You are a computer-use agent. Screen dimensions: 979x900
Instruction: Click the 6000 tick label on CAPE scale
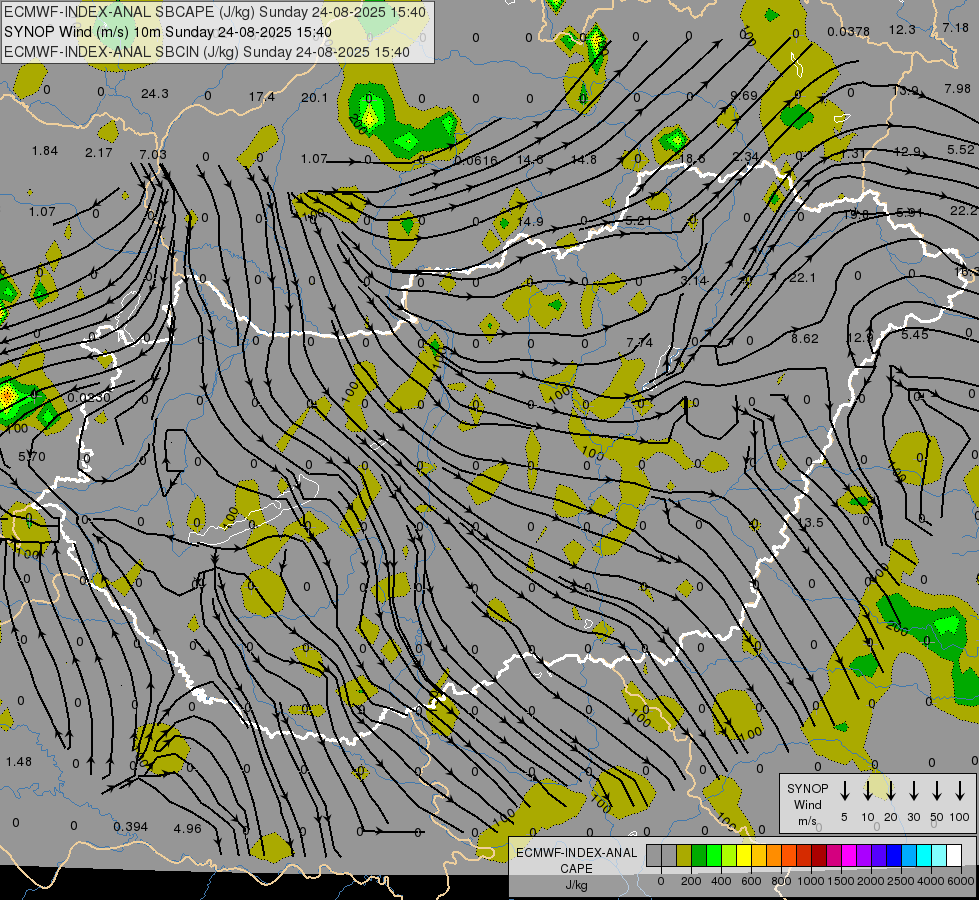pyautogui.click(x=962, y=881)
